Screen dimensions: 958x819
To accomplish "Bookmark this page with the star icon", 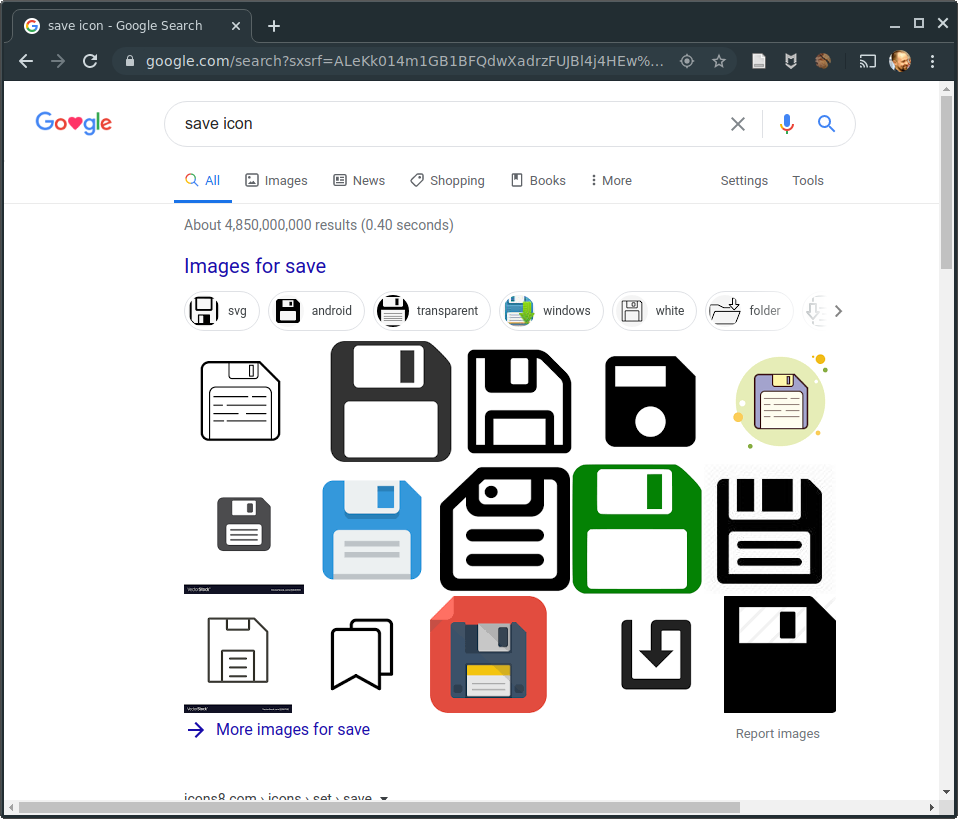I will [719, 61].
